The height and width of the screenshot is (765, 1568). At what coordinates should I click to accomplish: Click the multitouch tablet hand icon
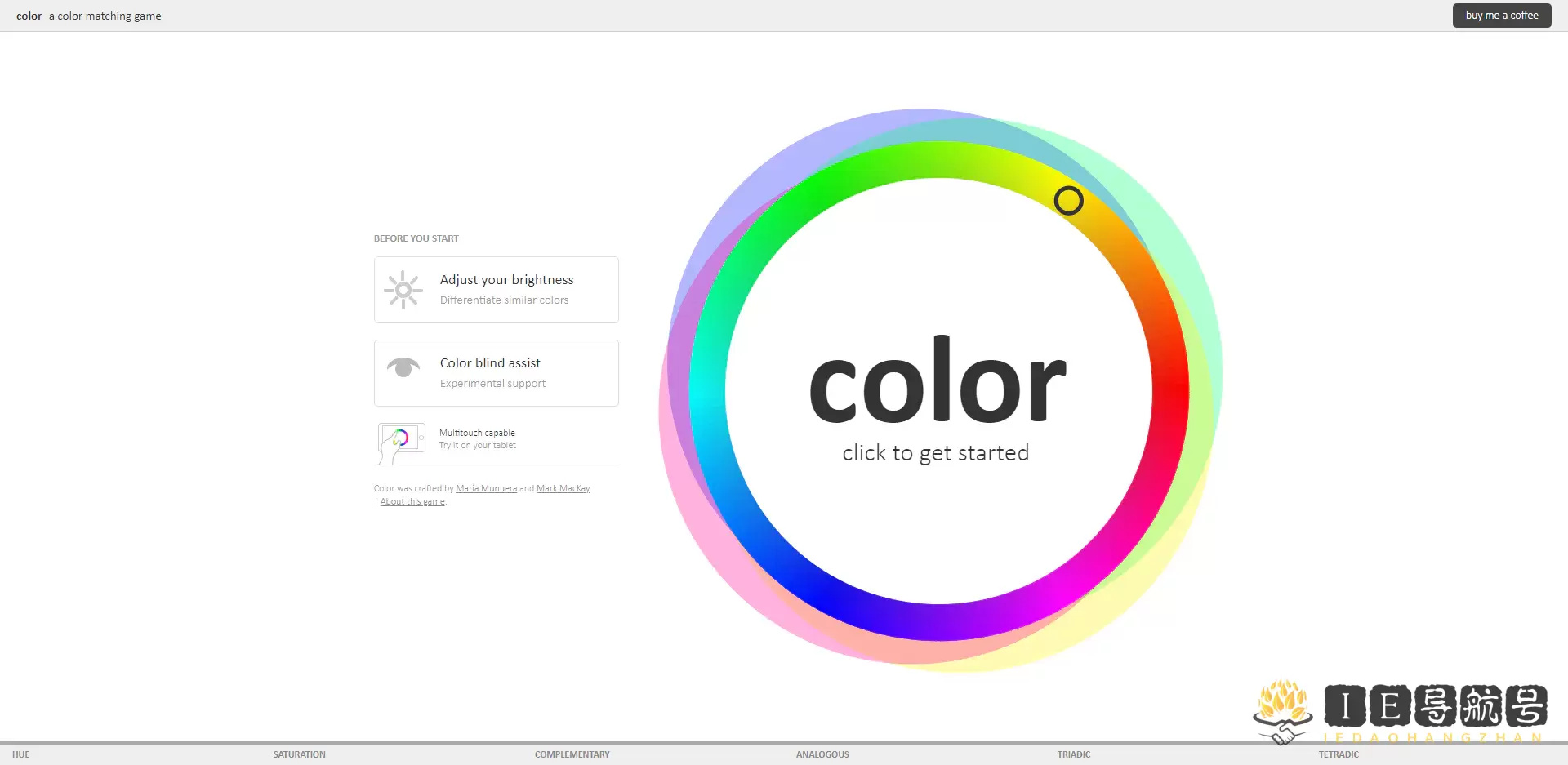[x=401, y=439]
